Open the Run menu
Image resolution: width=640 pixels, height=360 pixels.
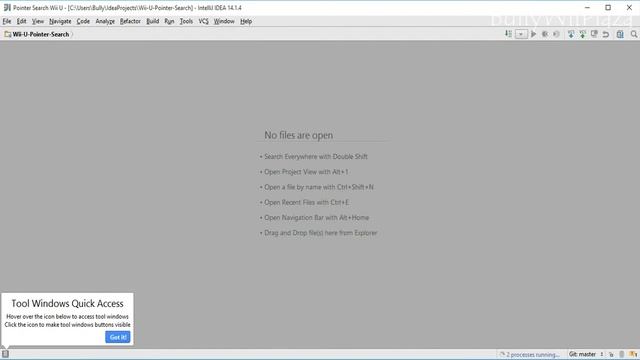[x=169, y=21]
